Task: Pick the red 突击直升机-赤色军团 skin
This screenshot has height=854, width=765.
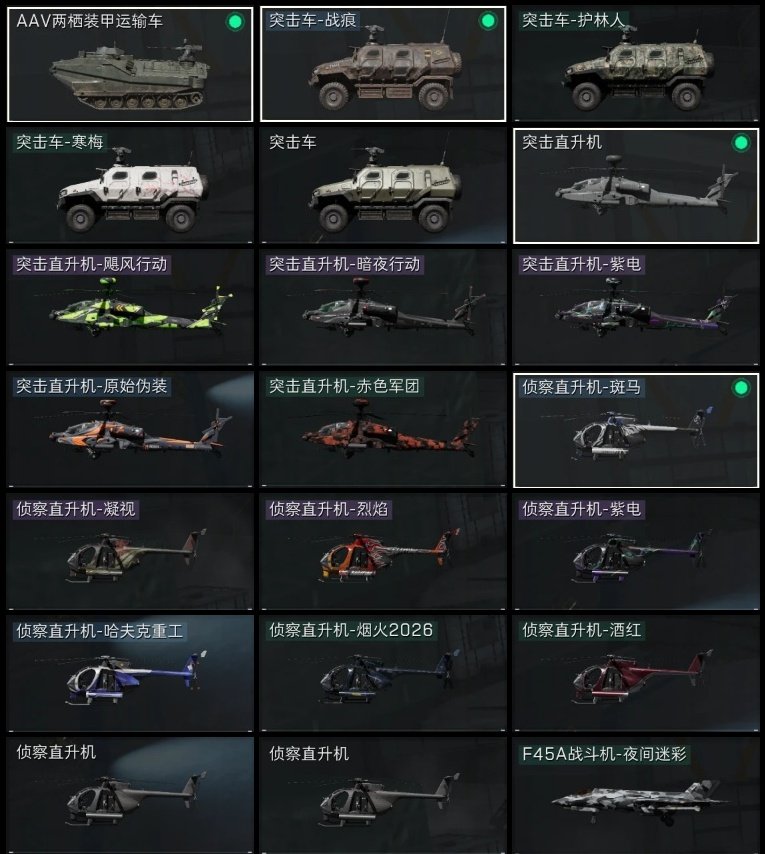Action: pos(383,430)
